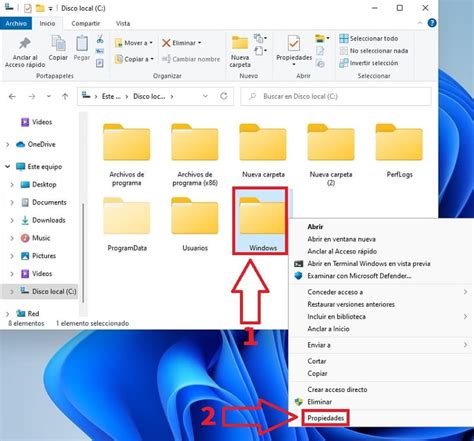Click the red X Eliminar button in ribbon
The height and width of the screenshot is (441, 474).
click(182, 43)
